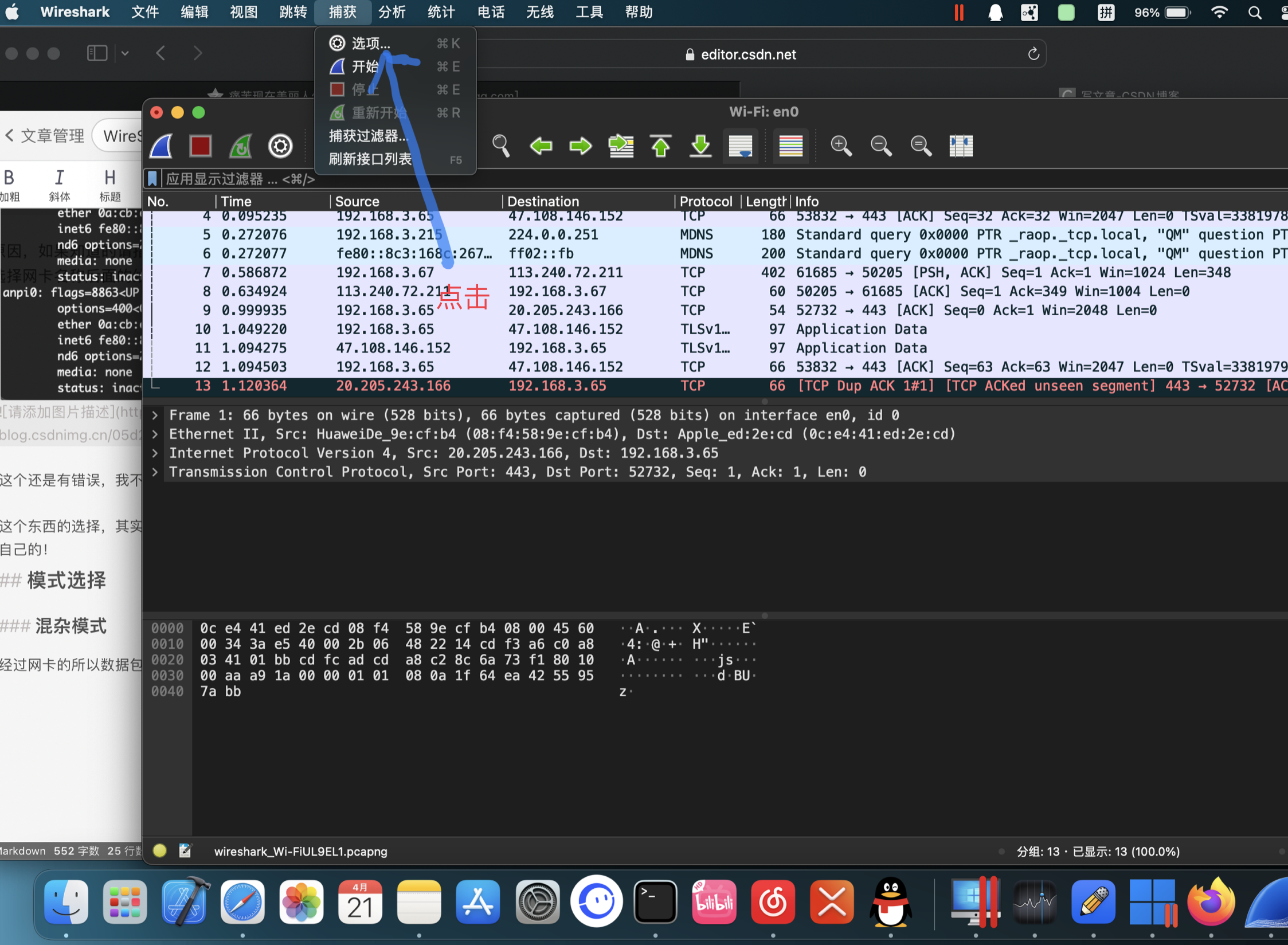Toggle auto-scroll to last packet button
This screenshot has width=1288, height=945.
pyautogui.click(x=741, y=146)
